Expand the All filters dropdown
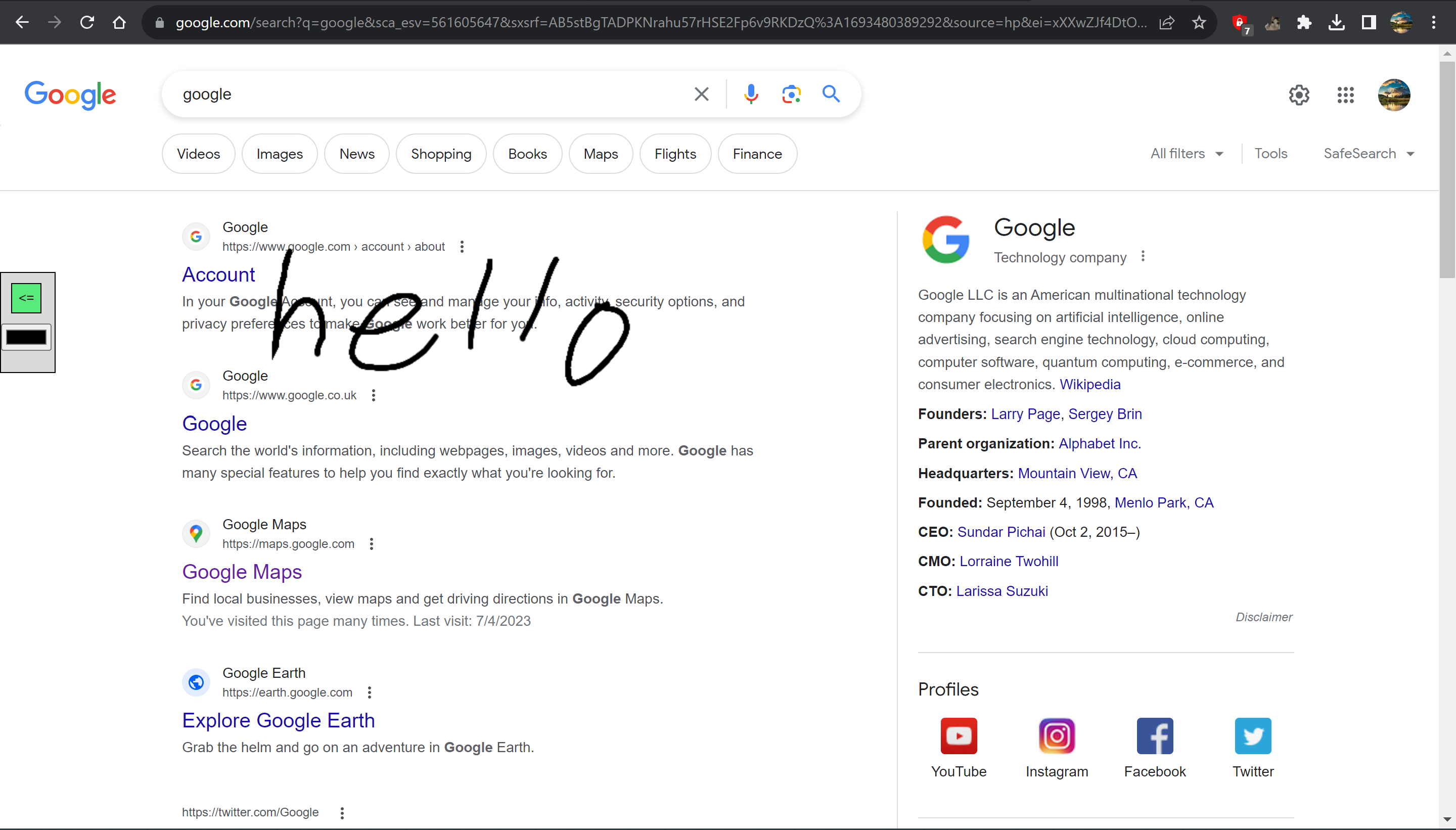This screenshot has height=830, width=1456. (x=1187, y=153)
